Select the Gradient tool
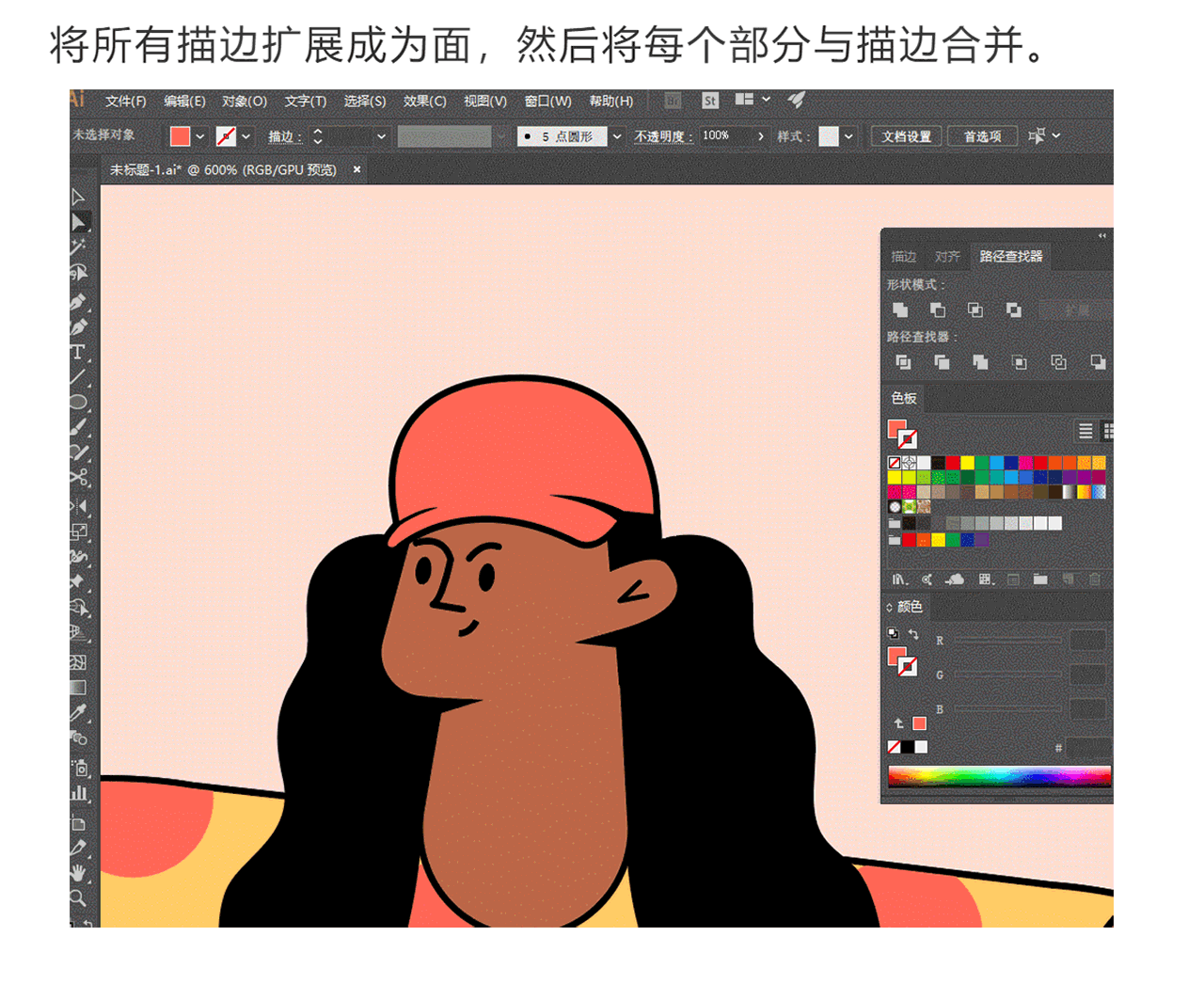The image size is (1204, 1000). [x=79, y=688]
